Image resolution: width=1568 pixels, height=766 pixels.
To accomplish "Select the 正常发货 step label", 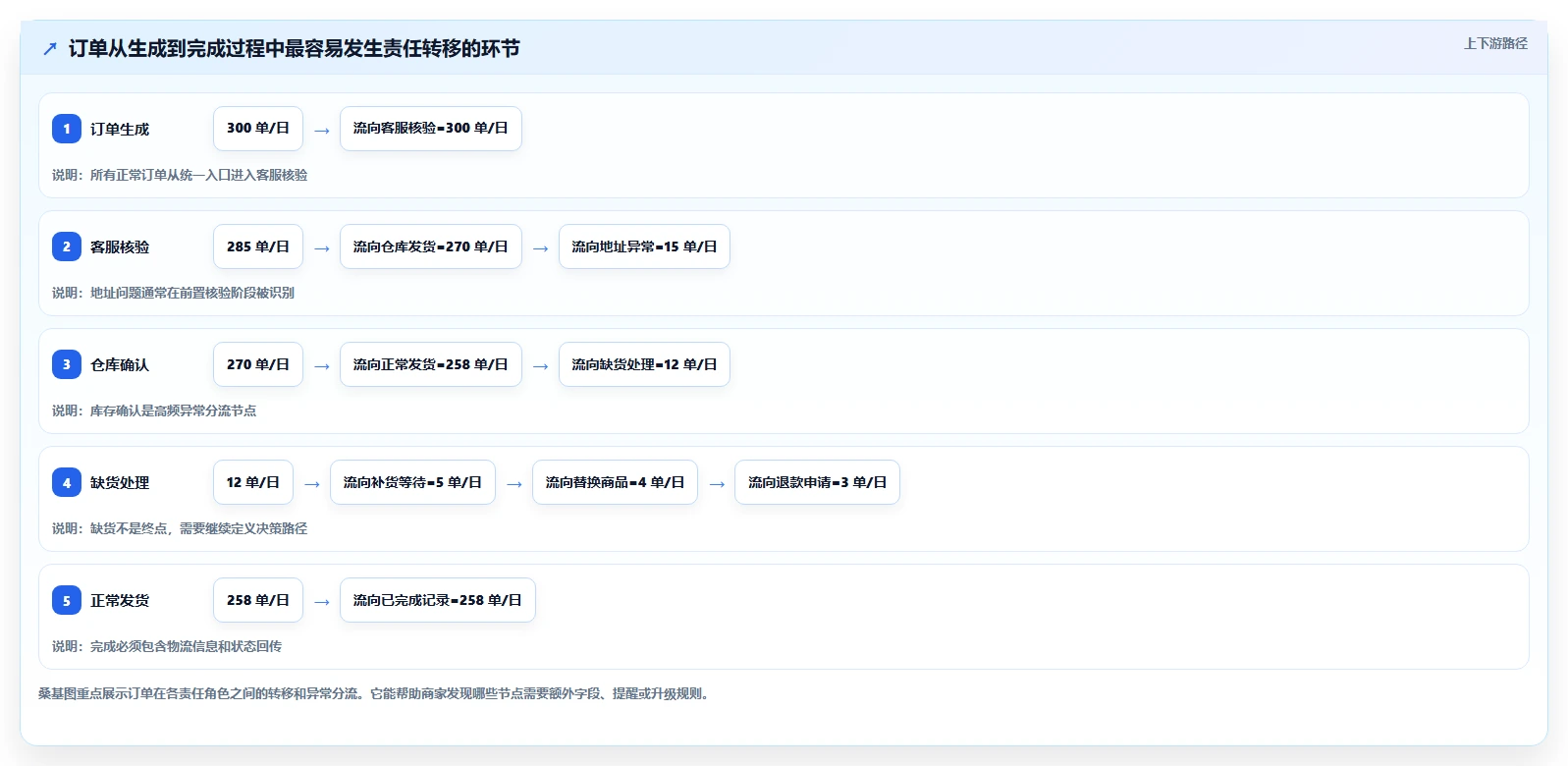I will (x=120, y=600).
